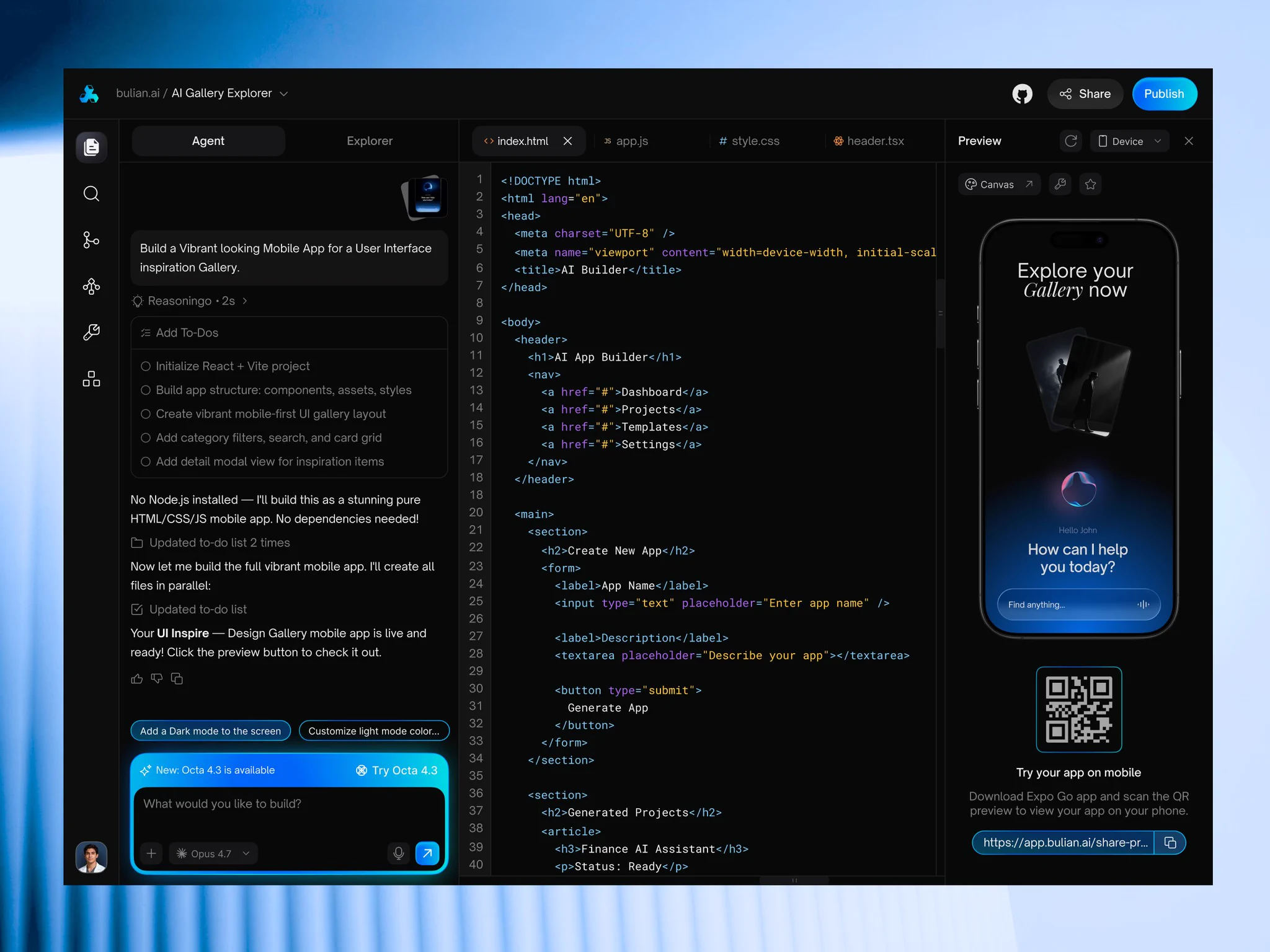Click the microphone icon in the prompt box
The image size is (1270, 952).
pyautogui.click(x=399, y=853)
